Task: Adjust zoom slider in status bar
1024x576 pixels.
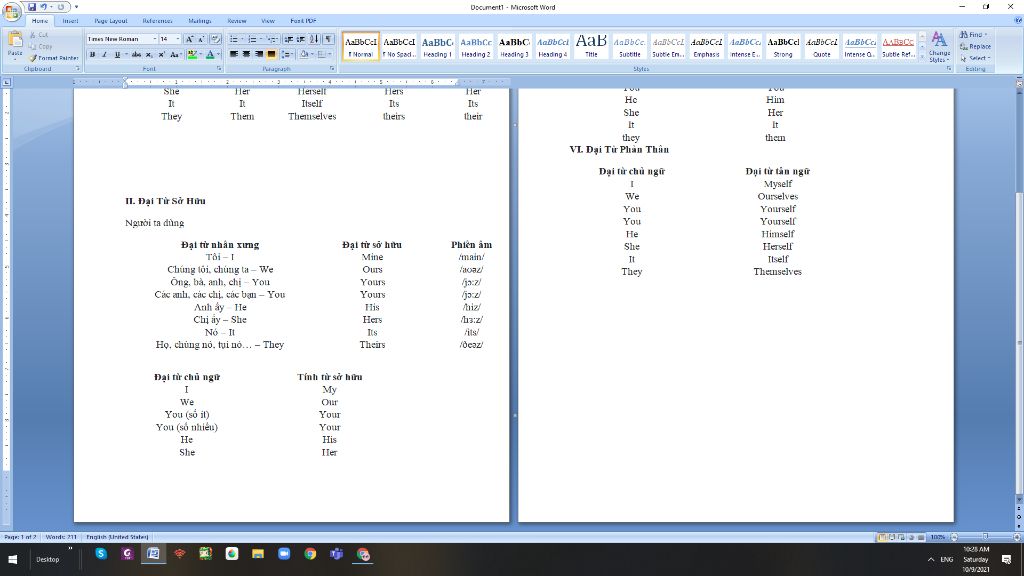Action: (x=985, y=537)
